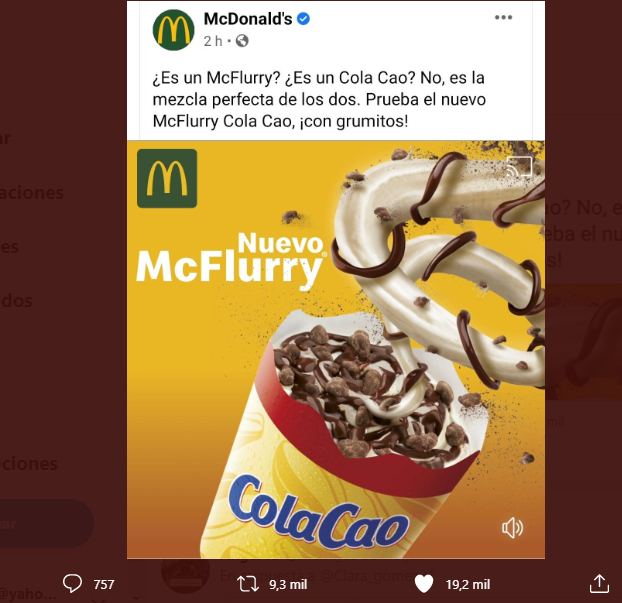Viewport: 622px width, 603px height.
Task: Click the "2 h" post timestamp
Action: pyautogui.click(x=212, y=41)
